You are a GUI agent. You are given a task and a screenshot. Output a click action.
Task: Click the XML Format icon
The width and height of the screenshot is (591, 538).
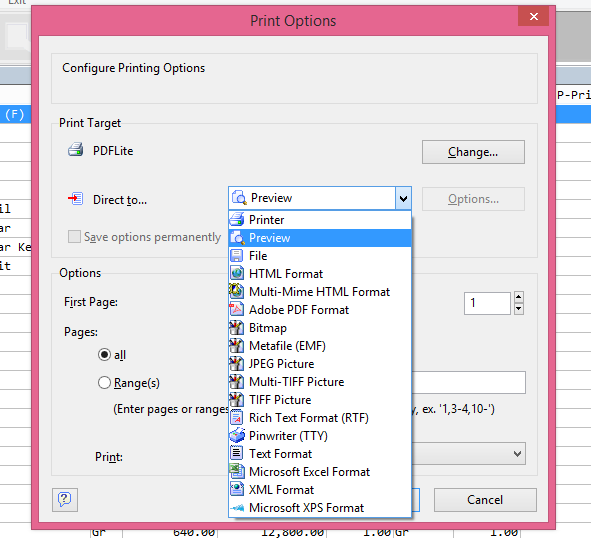[237, 489]
